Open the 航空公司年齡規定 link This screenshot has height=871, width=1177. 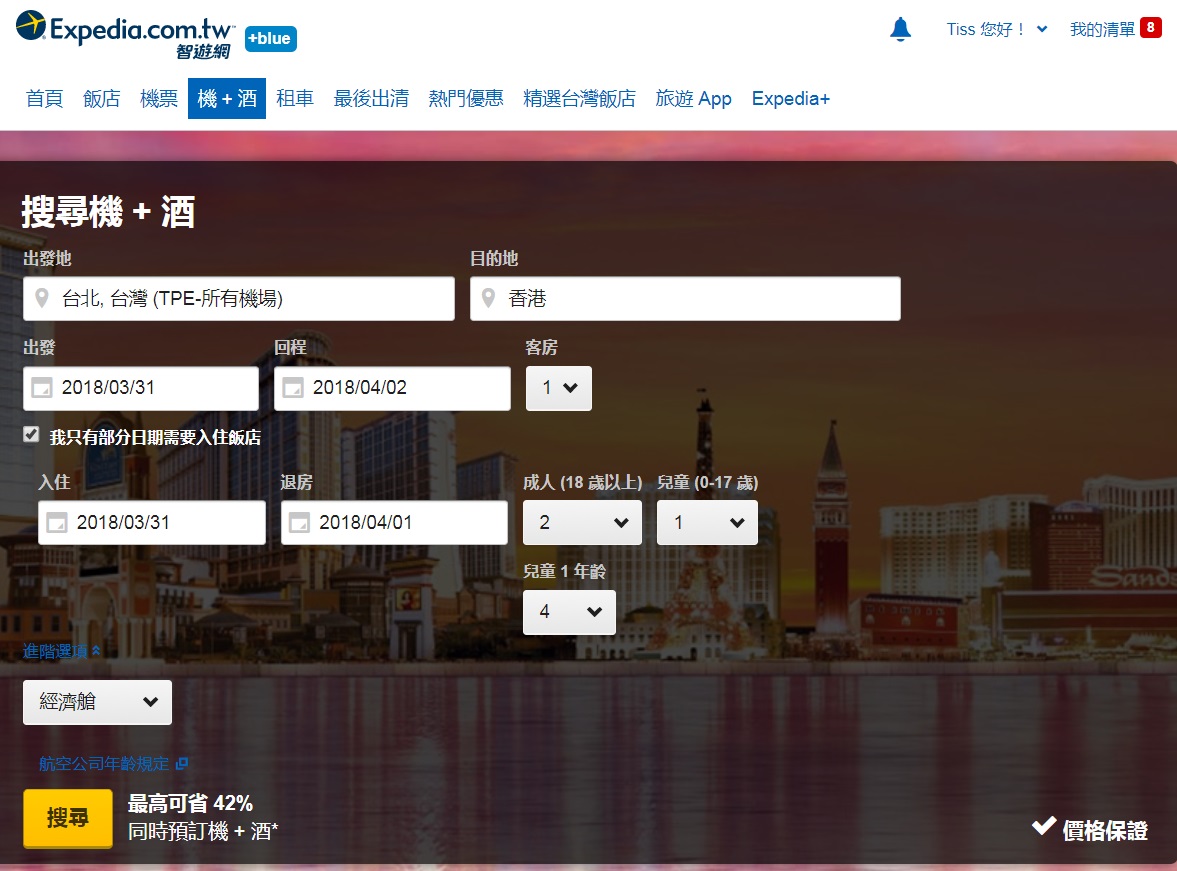[x=112, y=764]
